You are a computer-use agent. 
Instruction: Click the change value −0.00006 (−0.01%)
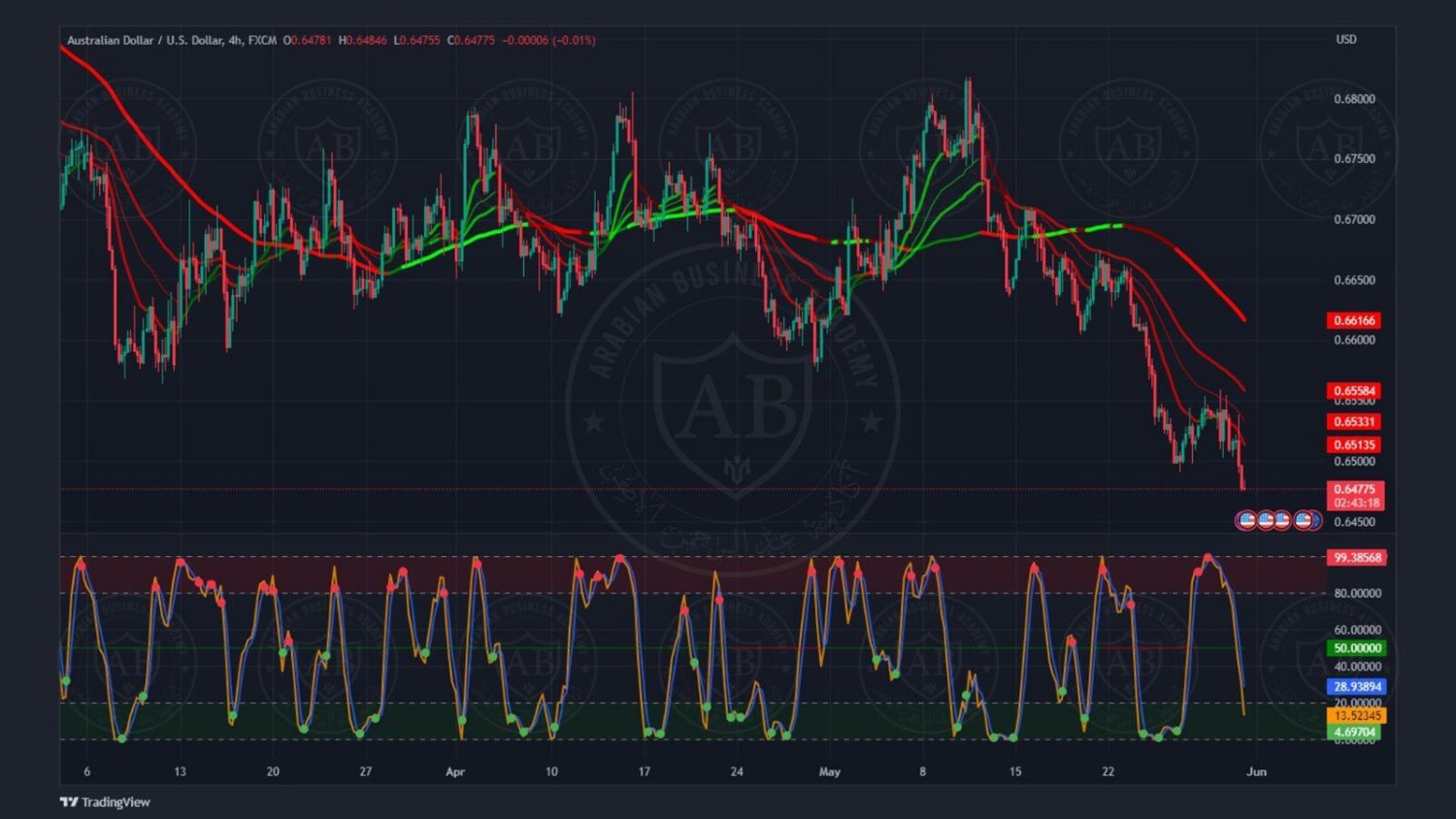pos(549,41)
